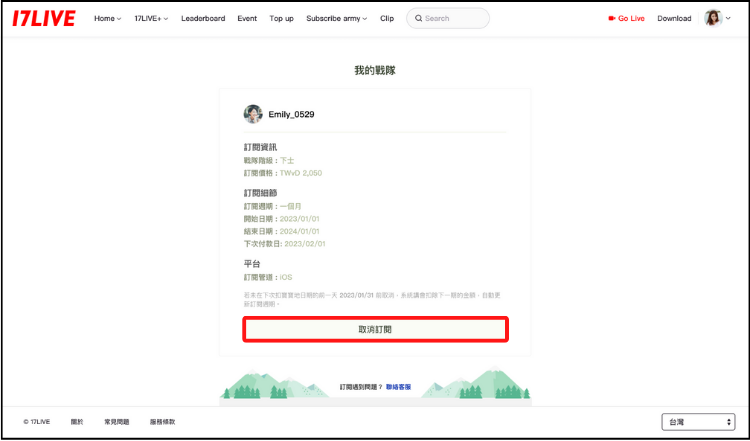Click Emily_0529's avatar picture
This screenshot has width=750, height=441.
pos(253,114)
